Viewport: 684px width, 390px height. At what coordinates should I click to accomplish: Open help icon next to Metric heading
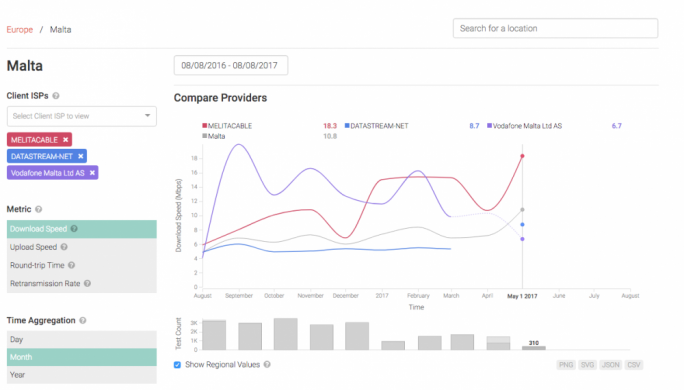[38, 209]
